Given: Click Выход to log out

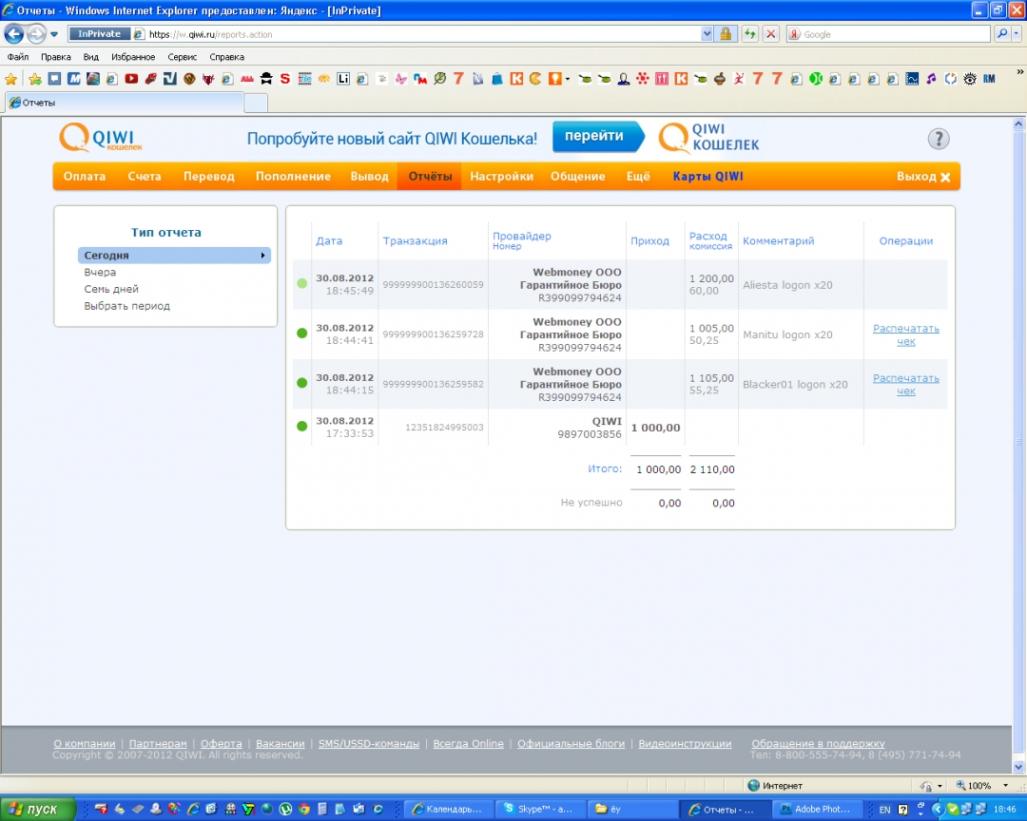Looking at the screenshot, I should 923,177.
